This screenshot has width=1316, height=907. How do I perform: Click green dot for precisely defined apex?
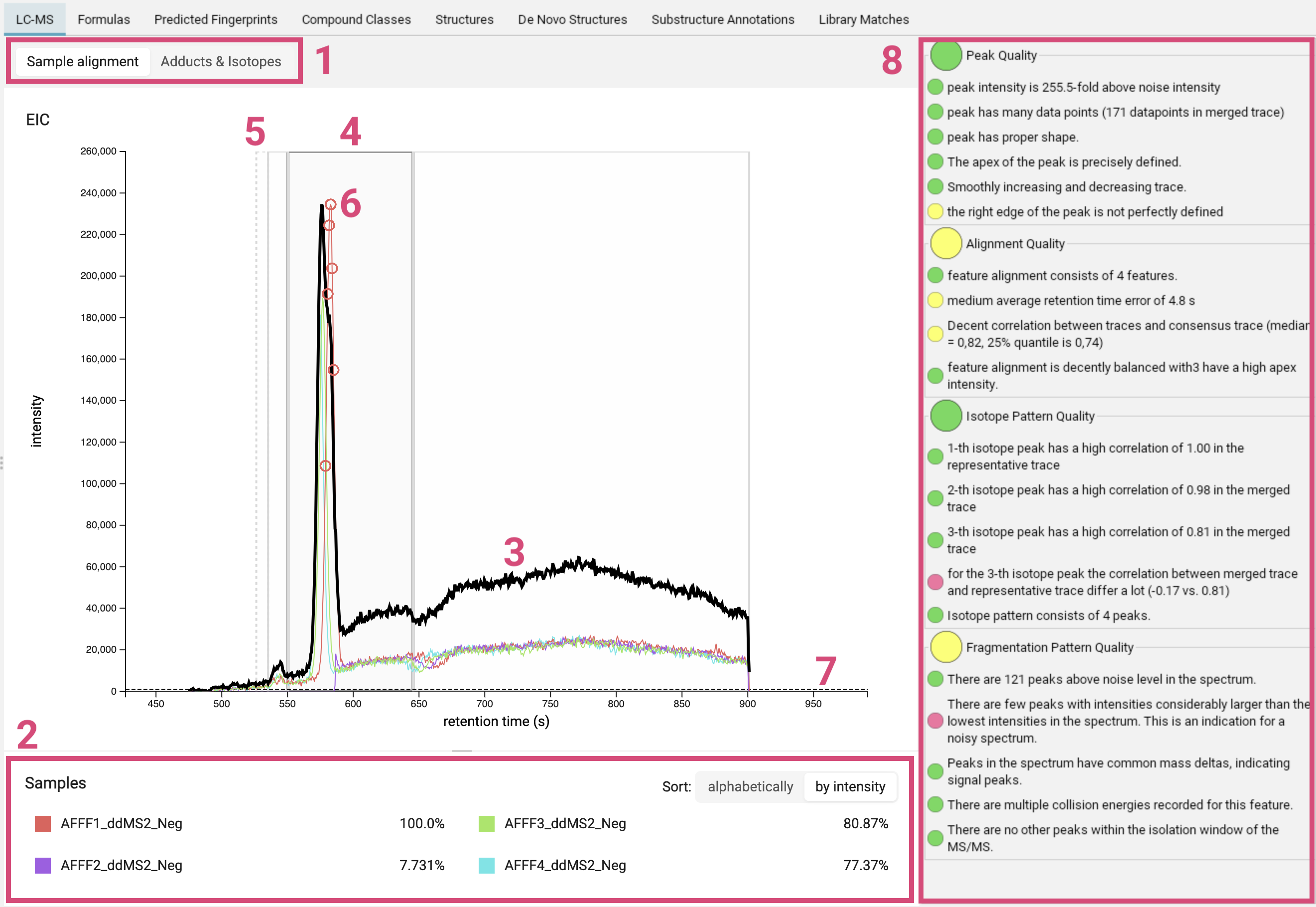click(x=935, y=162)
